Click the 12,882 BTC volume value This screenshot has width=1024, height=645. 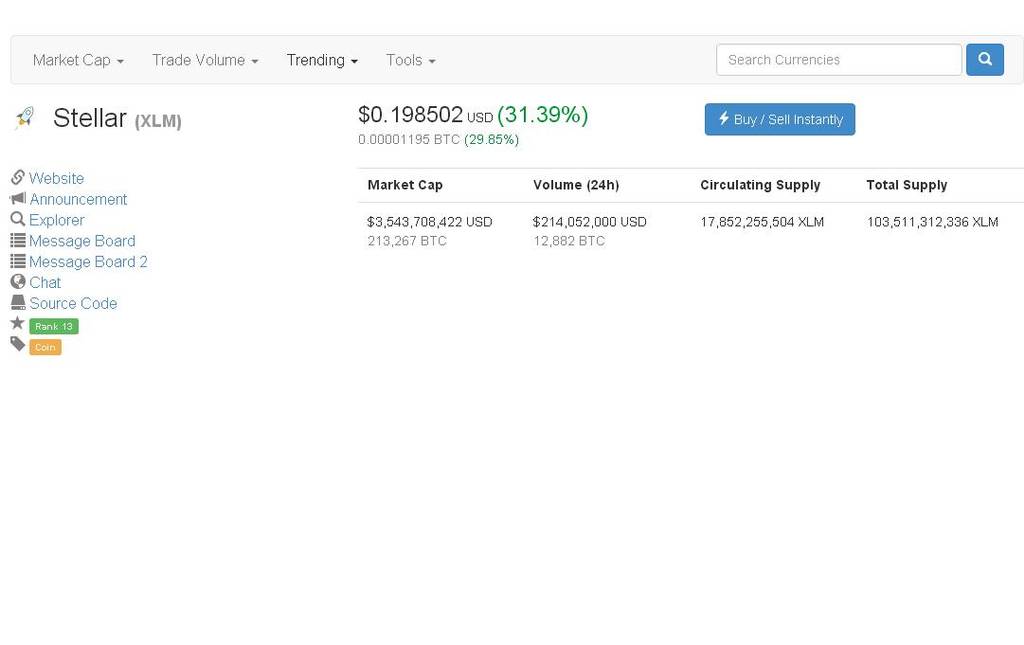point(569,241)
